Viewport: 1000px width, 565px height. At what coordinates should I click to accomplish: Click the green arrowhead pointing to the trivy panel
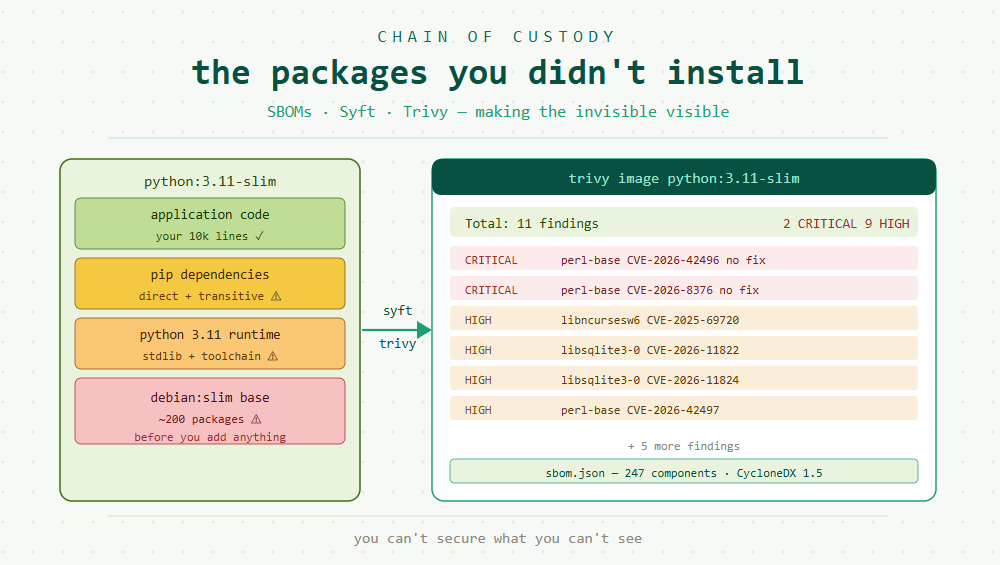pyautogui.click(x=424, y=330)
